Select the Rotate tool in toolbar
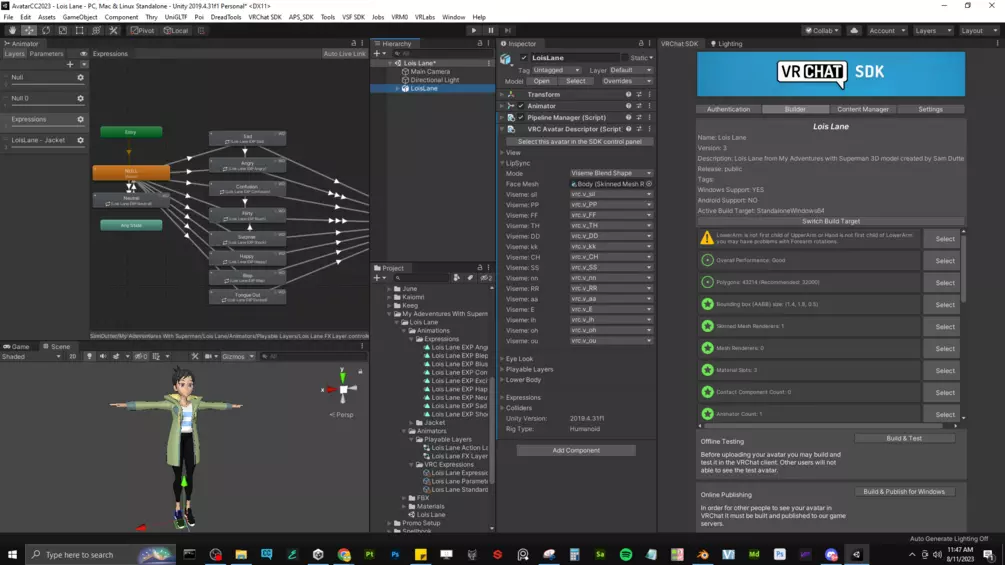 coord(46,31)
